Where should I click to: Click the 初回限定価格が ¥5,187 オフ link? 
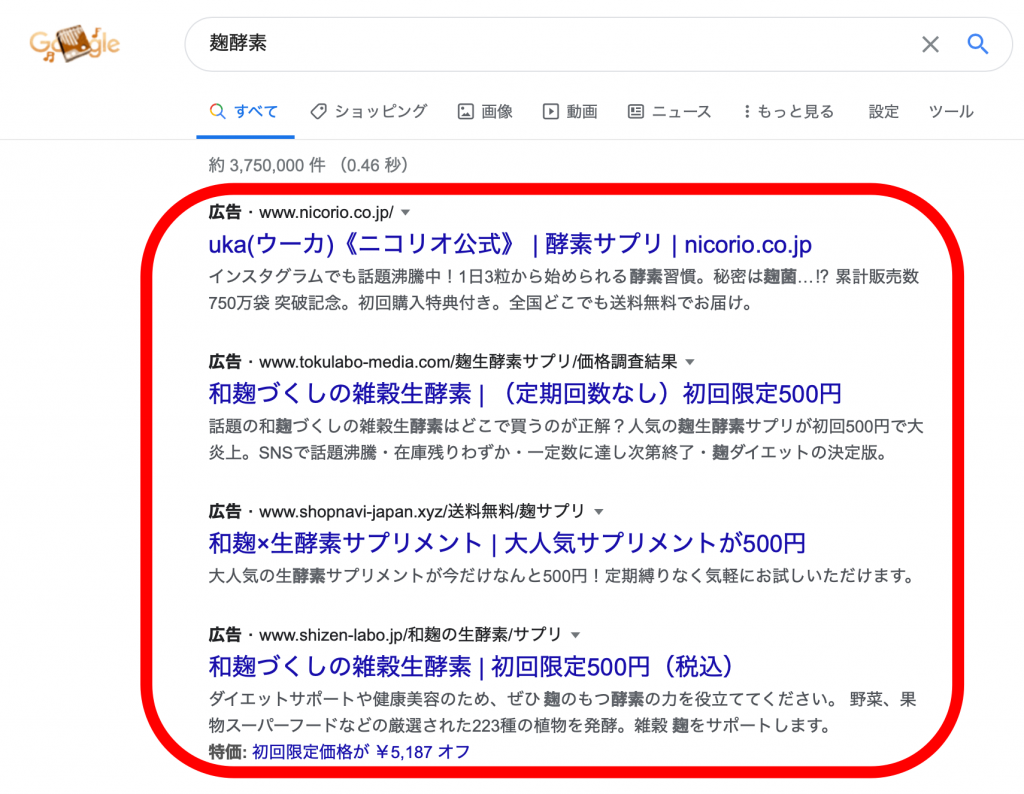(360, 752)
